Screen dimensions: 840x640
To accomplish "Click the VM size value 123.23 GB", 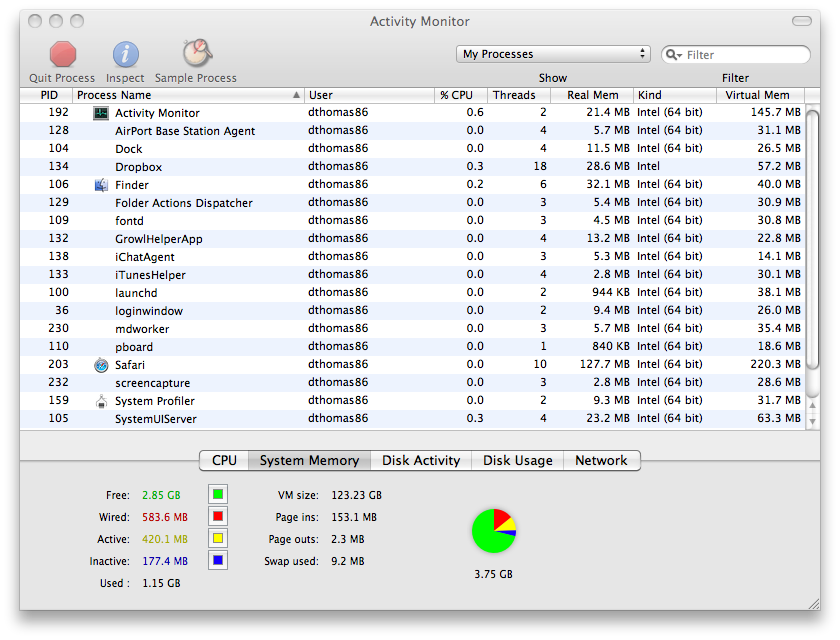I will (x=356, y=495).
